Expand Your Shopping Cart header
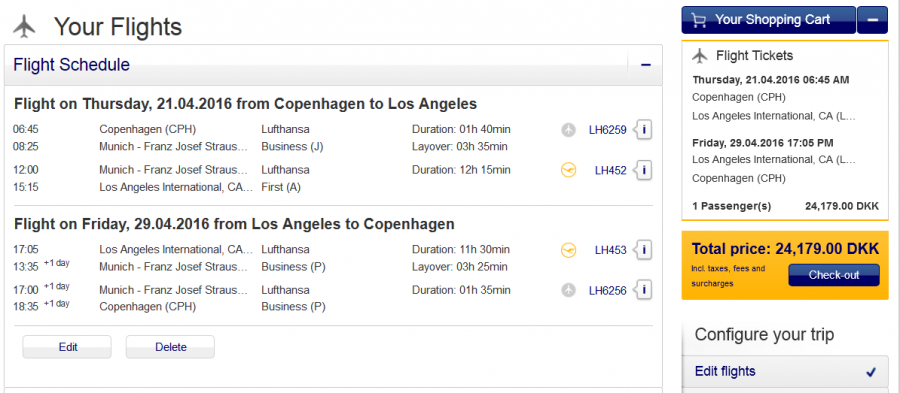This screenshot has height=393, width=900. click(769, 20)
